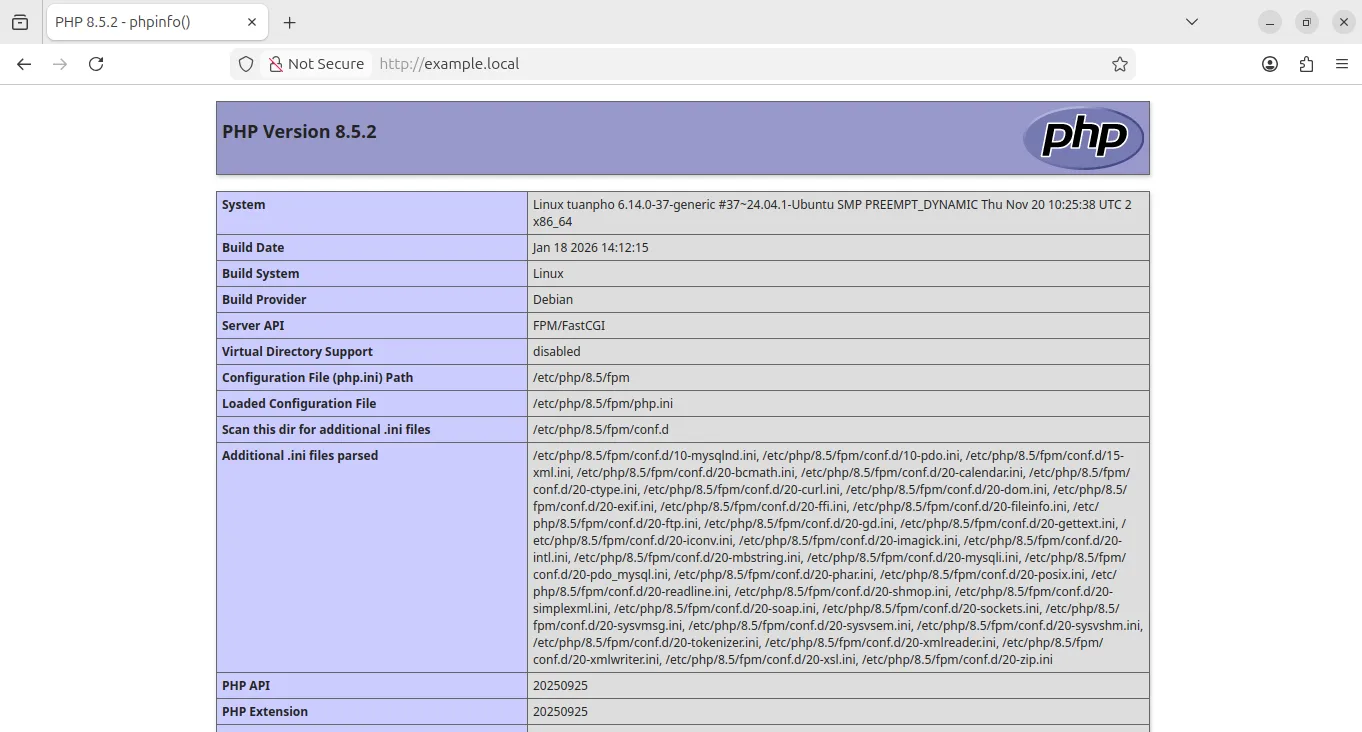Click the PHP elephant logo image
The image size is (1362, 732).
tap(1083, 137)
